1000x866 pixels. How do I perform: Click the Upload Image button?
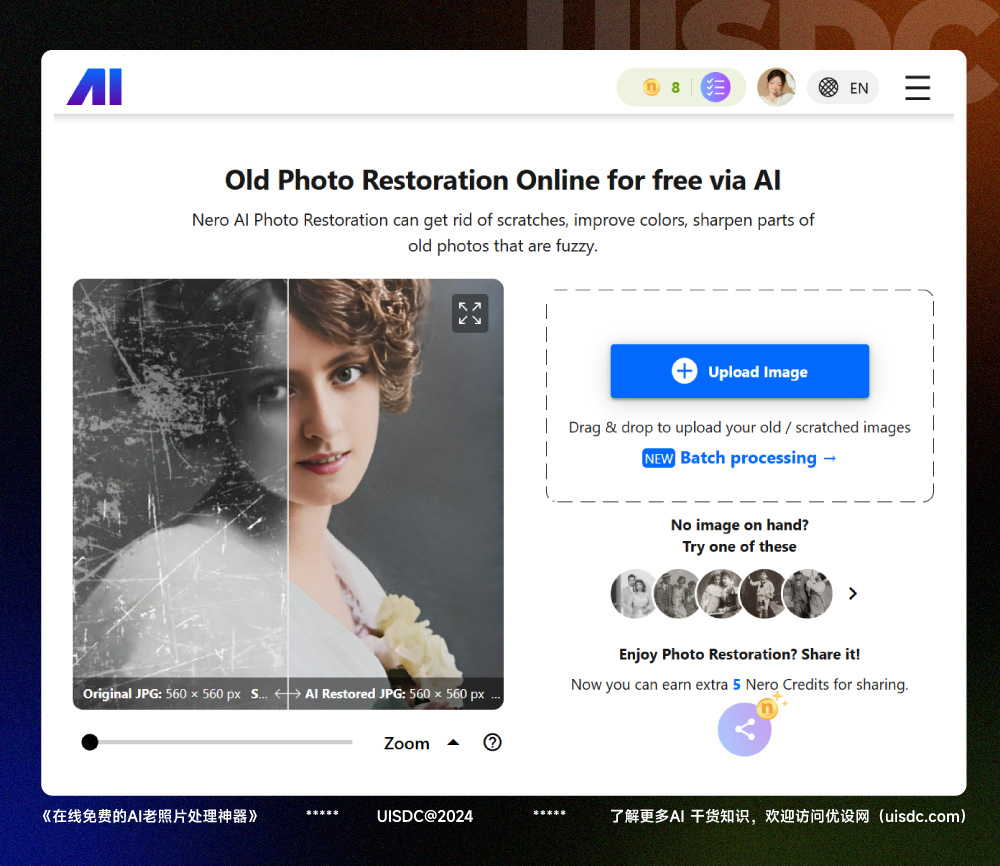pos(739,371)
